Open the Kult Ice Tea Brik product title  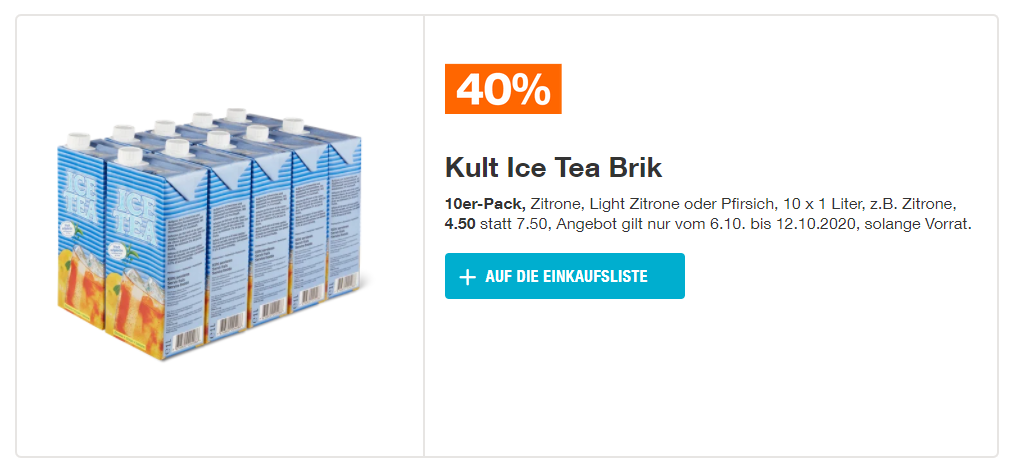click(x=553, y=169)
